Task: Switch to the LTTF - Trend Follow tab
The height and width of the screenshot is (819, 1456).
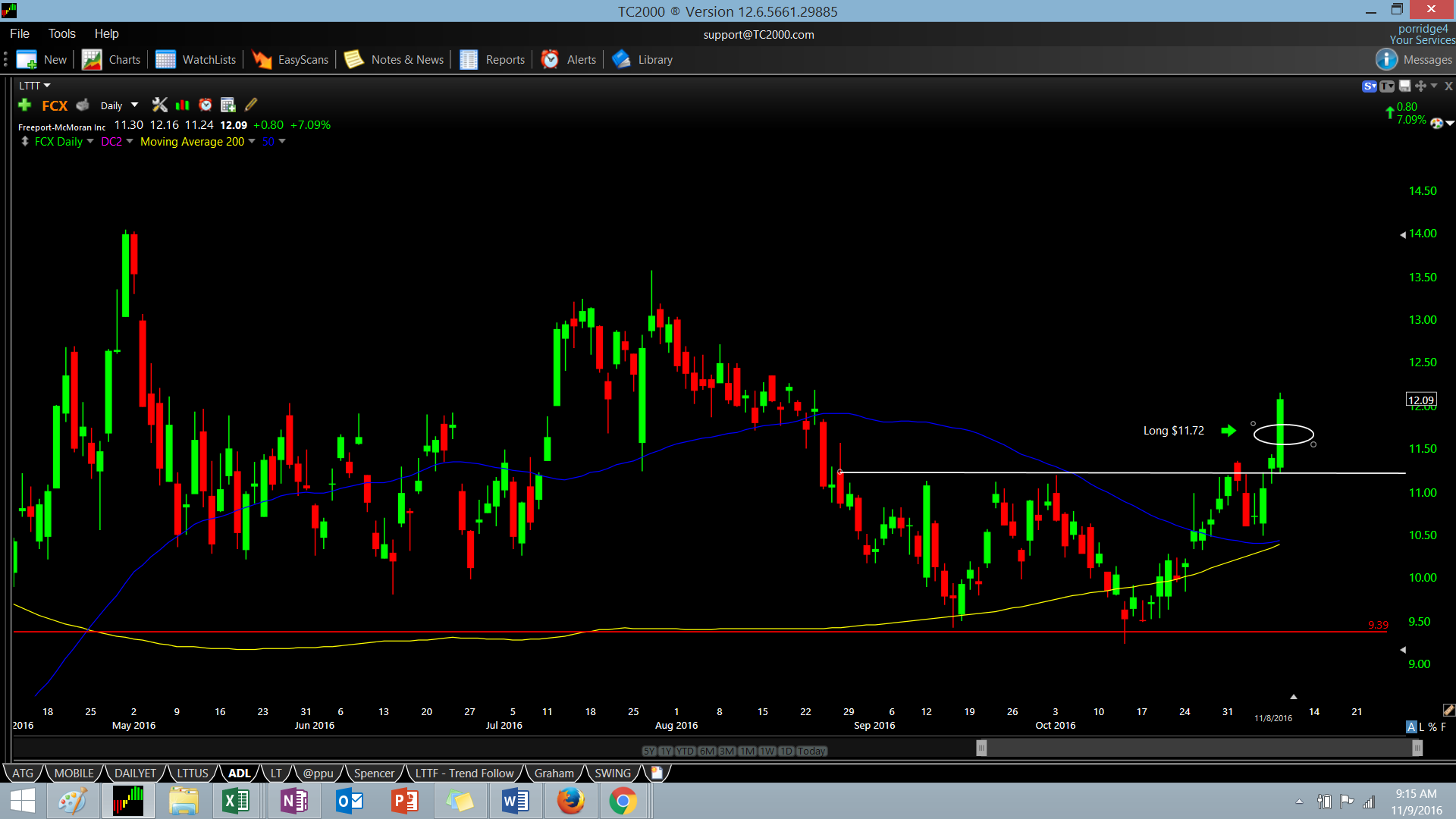Action: [464, 773]
